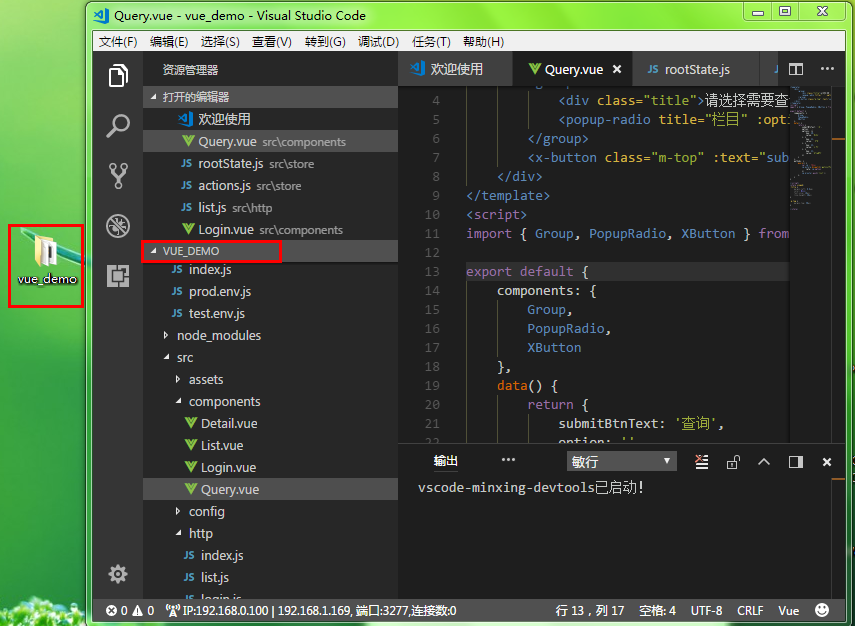Open the Manage gear settings icon

(x=118, y=574)
